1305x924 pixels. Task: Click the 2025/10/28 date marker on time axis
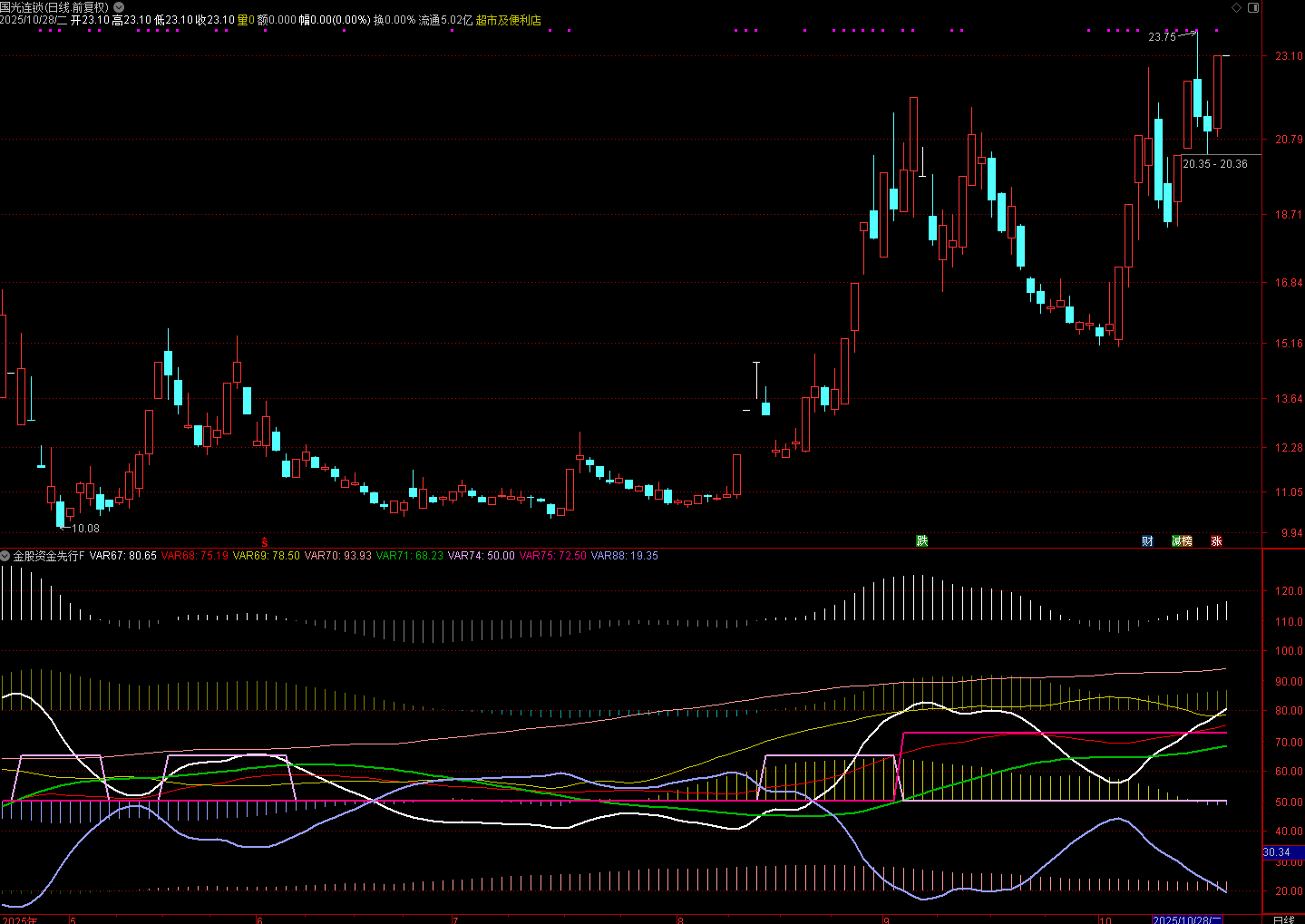1187,919
